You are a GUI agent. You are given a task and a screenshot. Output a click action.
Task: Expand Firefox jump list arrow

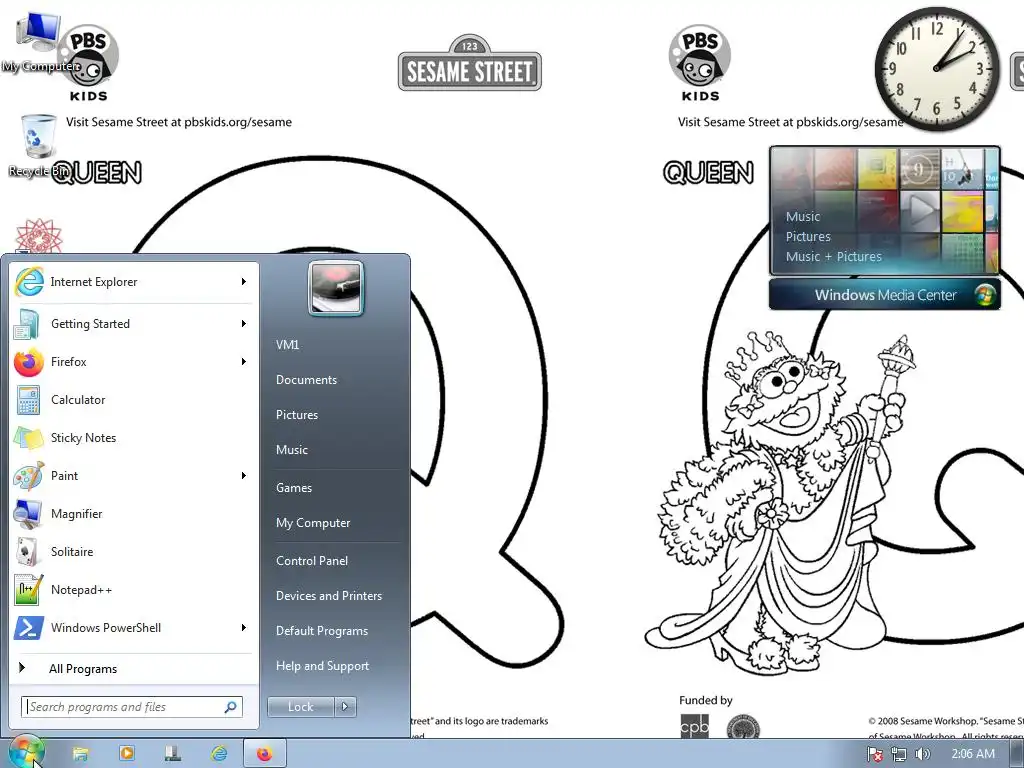pyautogui.click(x=244, y=362)
